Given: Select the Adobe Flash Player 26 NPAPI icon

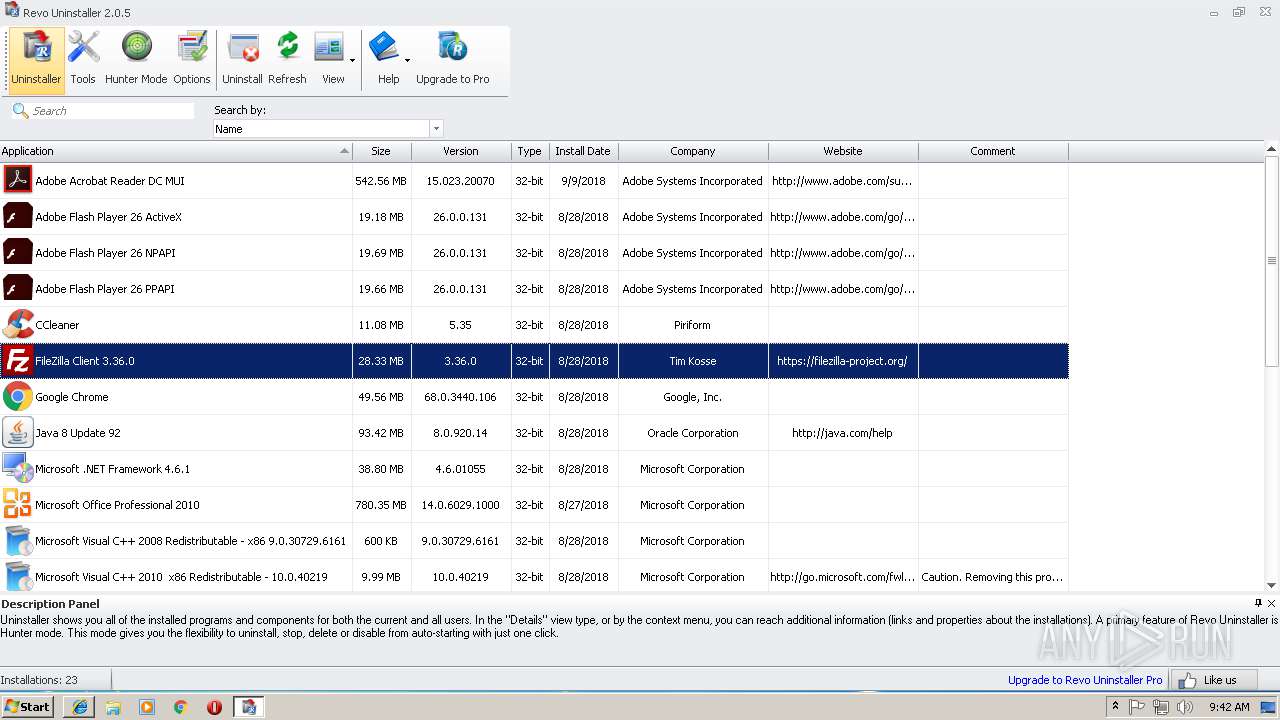Looking at the screenshot, I should 17,253.
